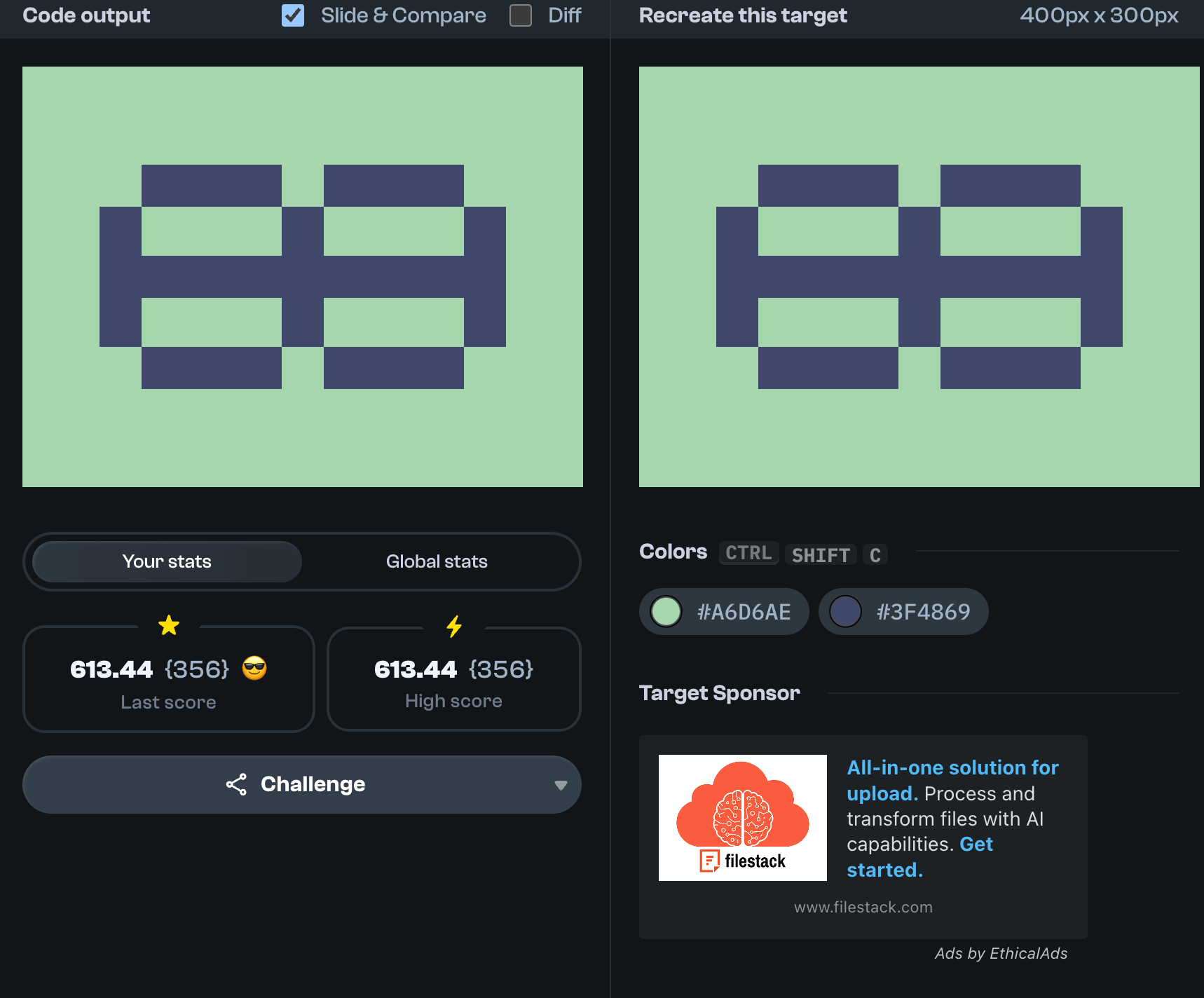Click the share icon on Challenge button
This screenshot has width=1204, height=998.
[236, 784]
